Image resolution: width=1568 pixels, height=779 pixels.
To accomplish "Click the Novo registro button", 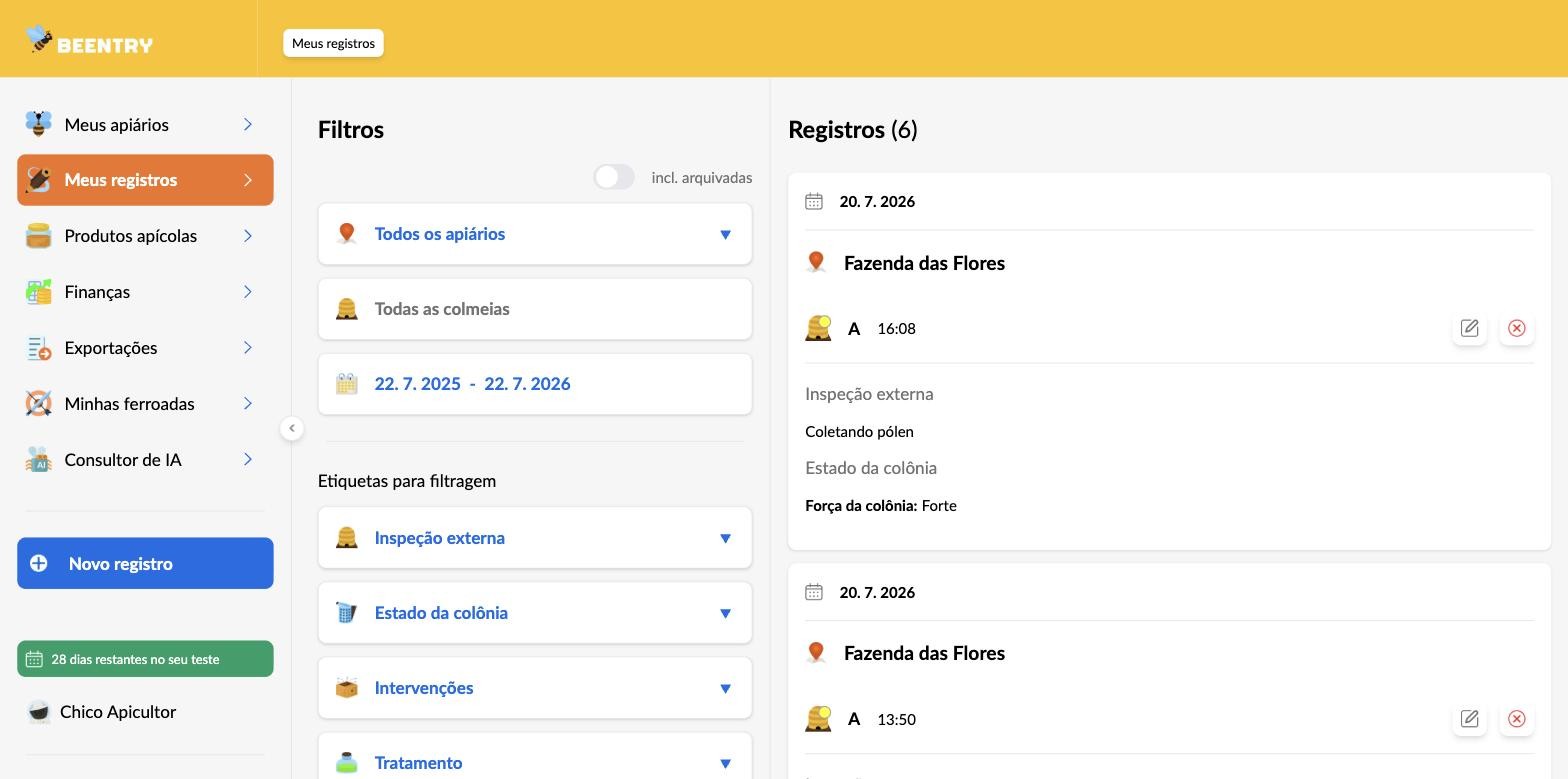I will (145, 563).
